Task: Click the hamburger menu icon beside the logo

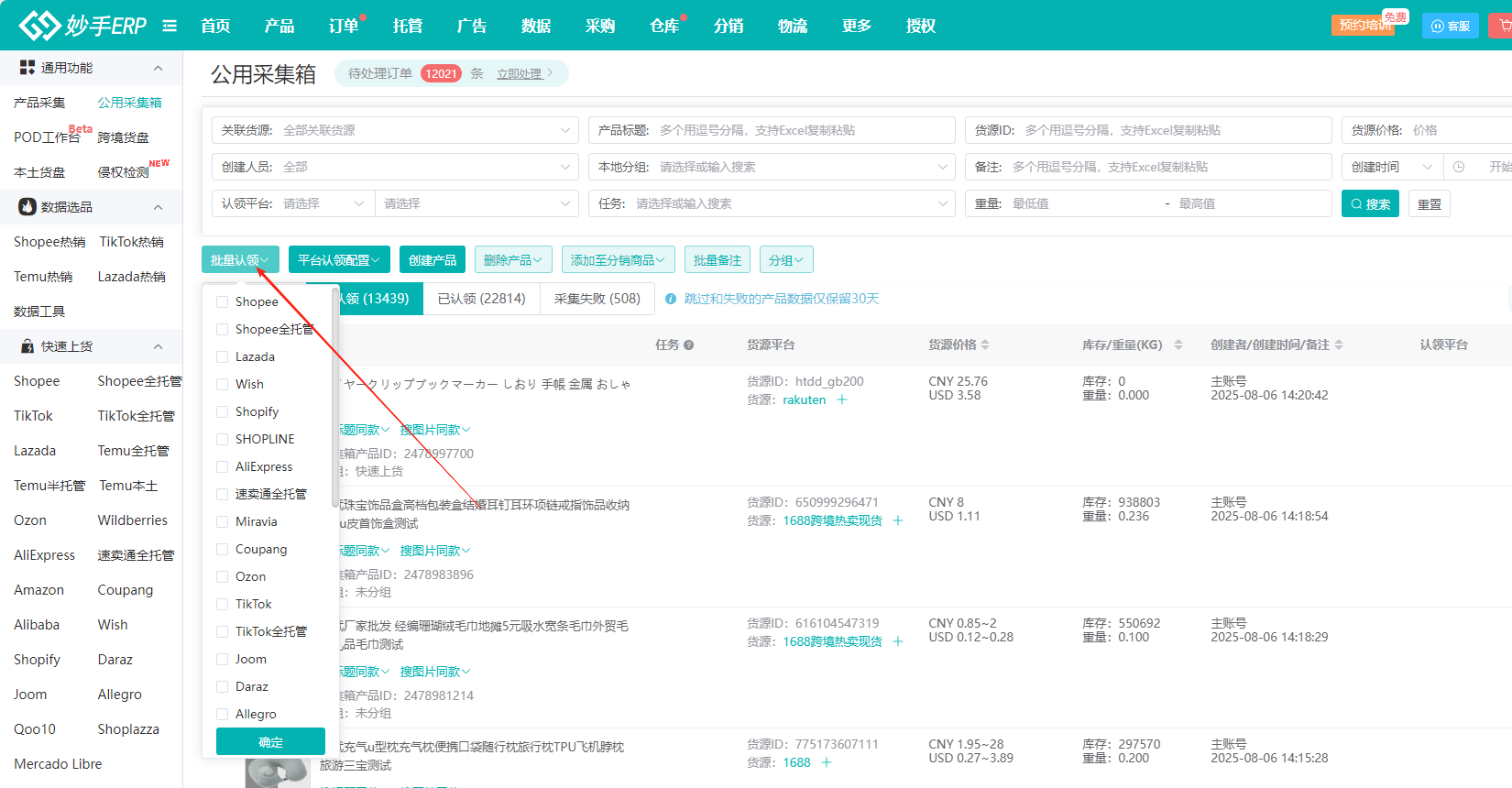Action: coord(170,26)
